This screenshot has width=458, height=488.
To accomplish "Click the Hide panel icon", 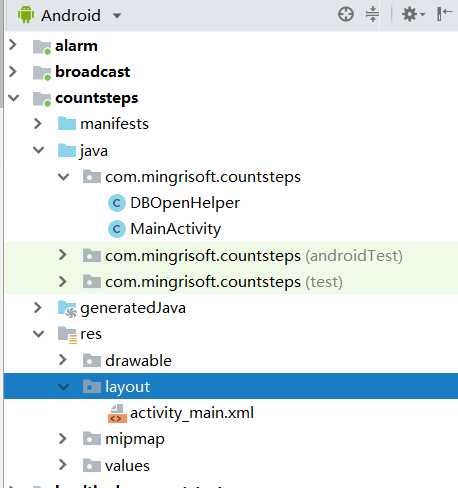I will 444,14.
